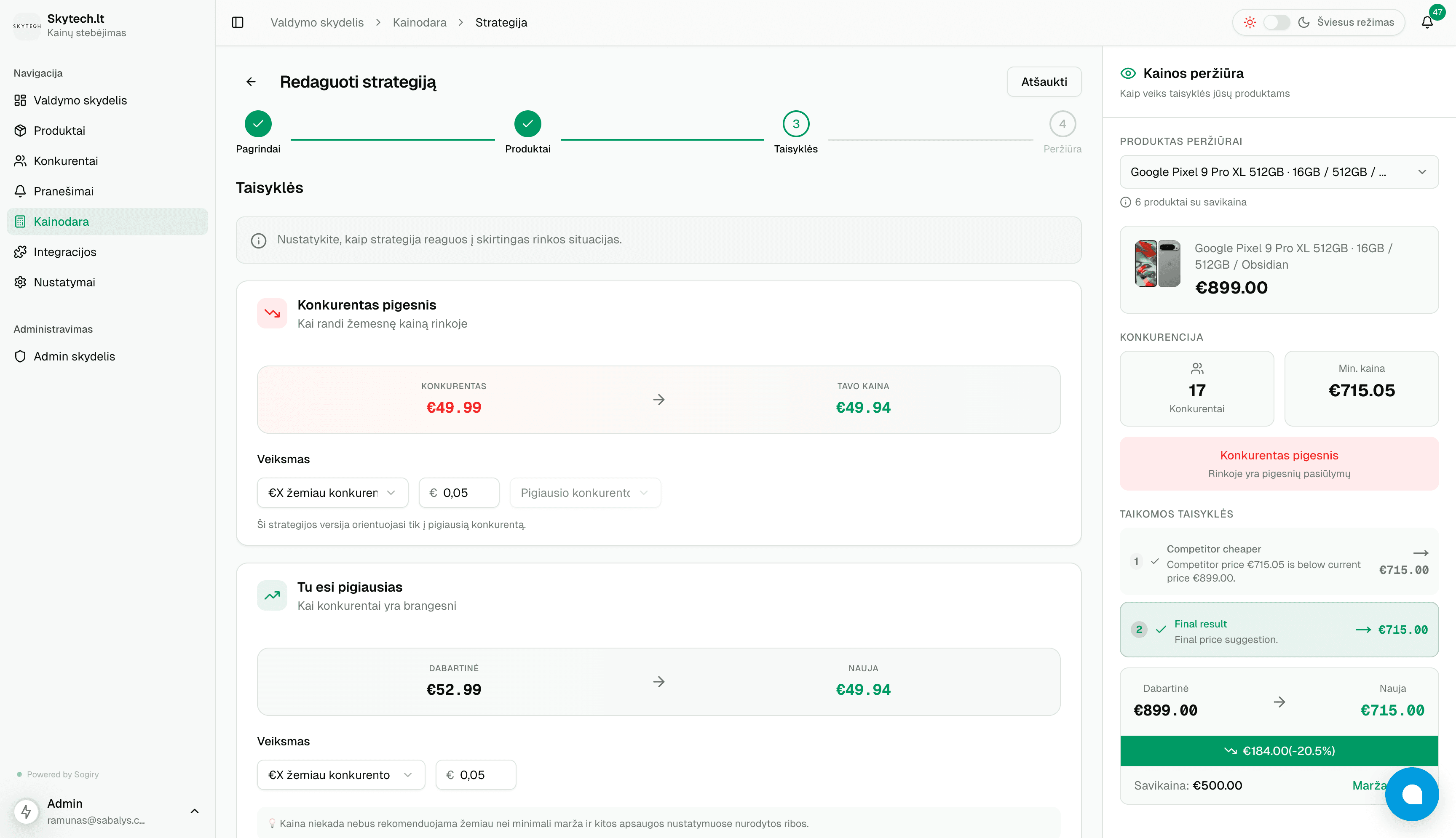This screenshot has height=838, width=1456.
Task: Open the chat bubble widget
Action: tap(1412, 794)
